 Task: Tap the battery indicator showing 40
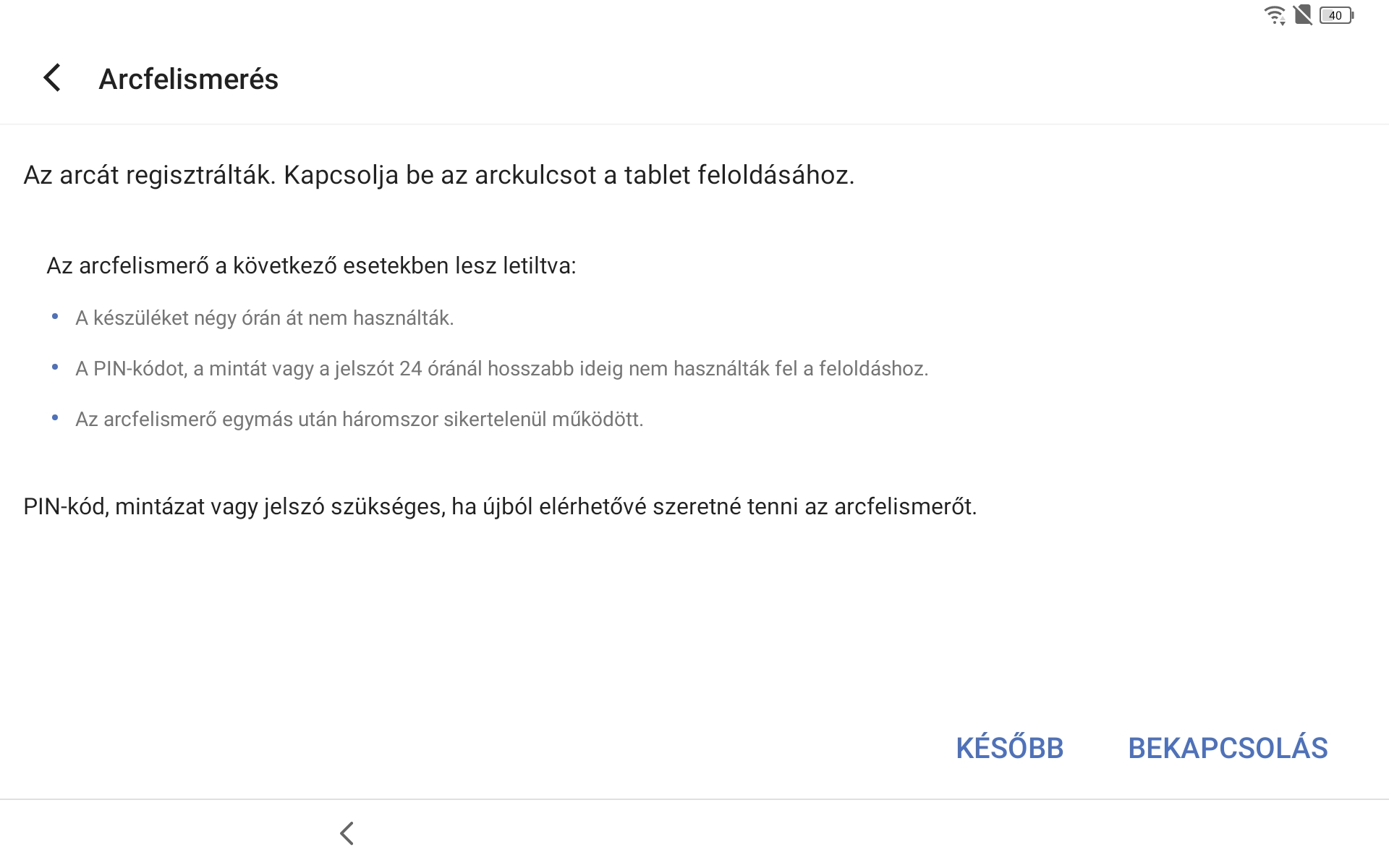pos(1336,15)
